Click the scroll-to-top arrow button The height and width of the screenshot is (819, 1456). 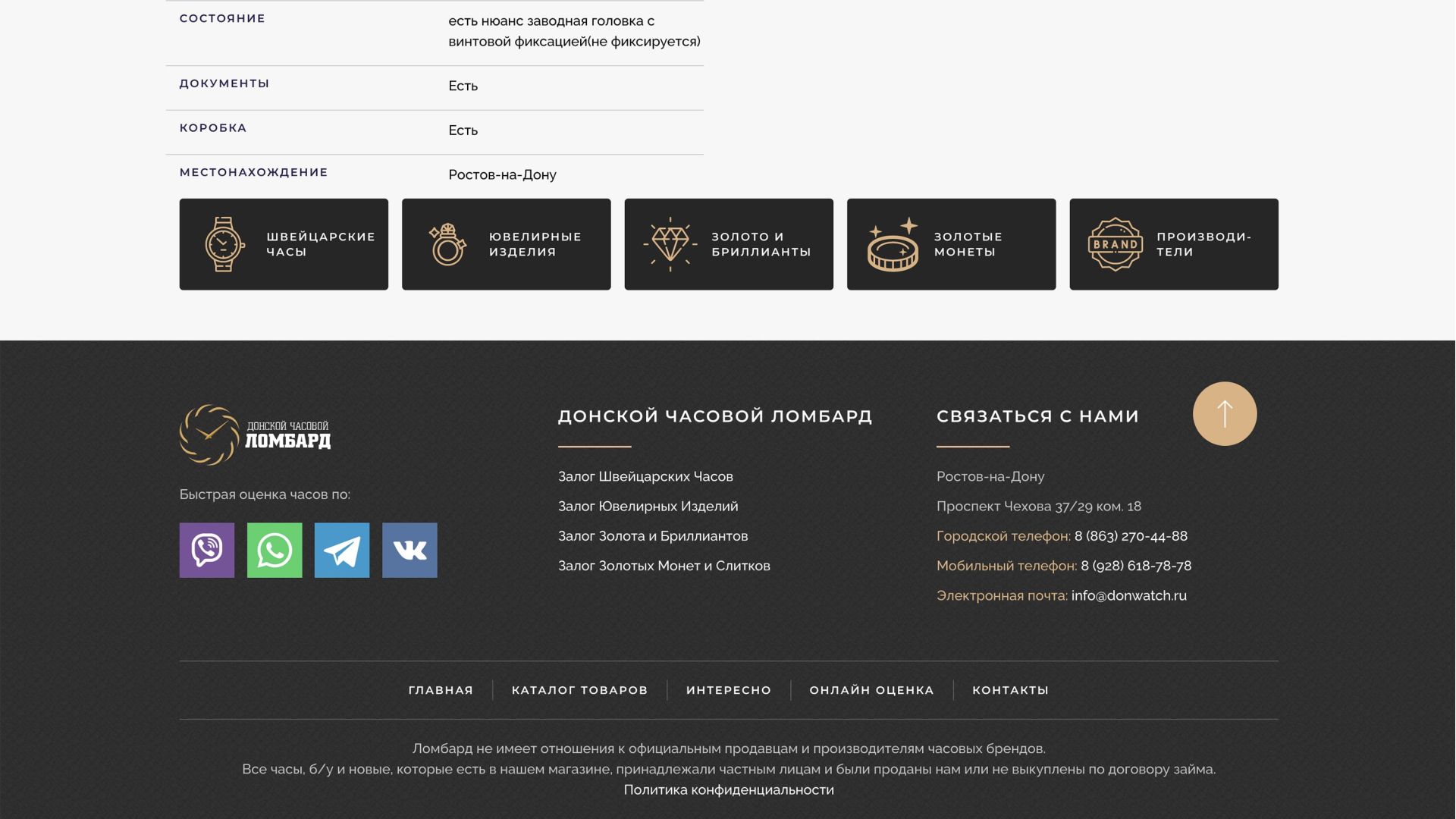1224,413
